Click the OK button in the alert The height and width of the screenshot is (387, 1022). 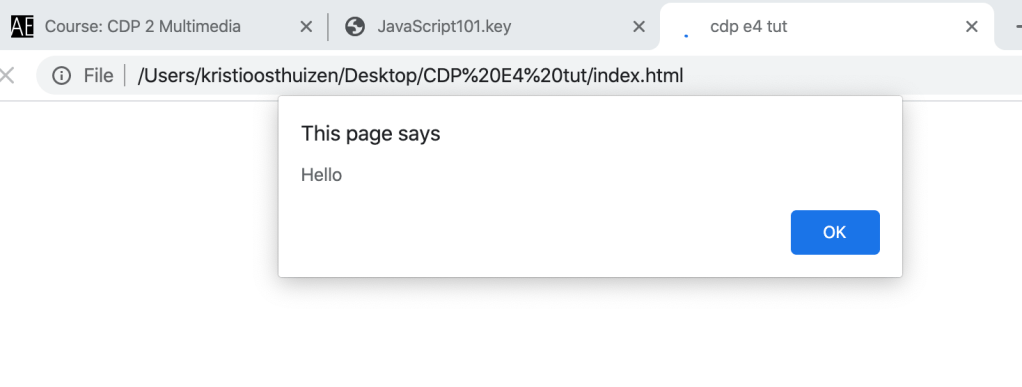835,232
